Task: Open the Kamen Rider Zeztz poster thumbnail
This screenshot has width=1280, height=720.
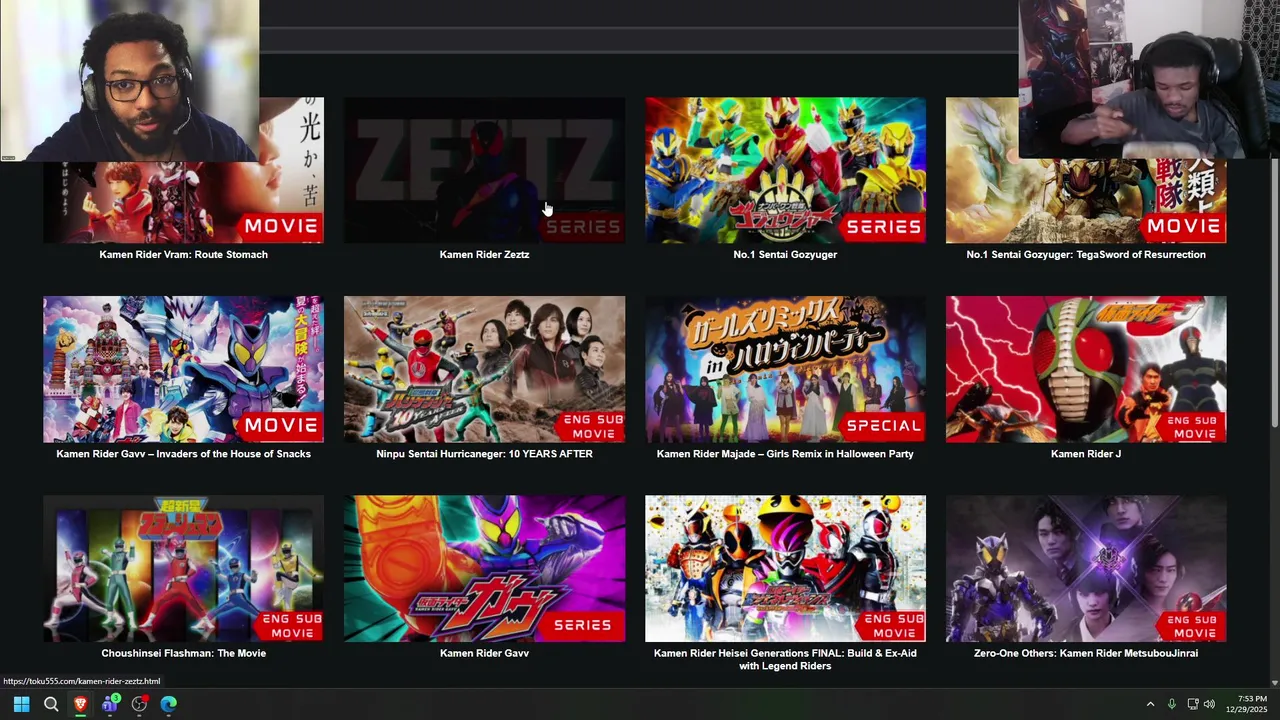Action: (484, 170)
